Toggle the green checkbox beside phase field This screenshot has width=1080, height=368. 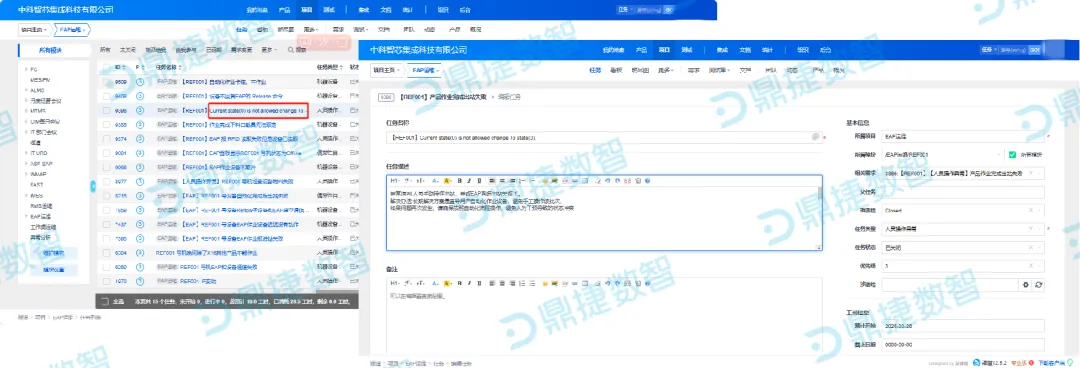coord(1012,154)
